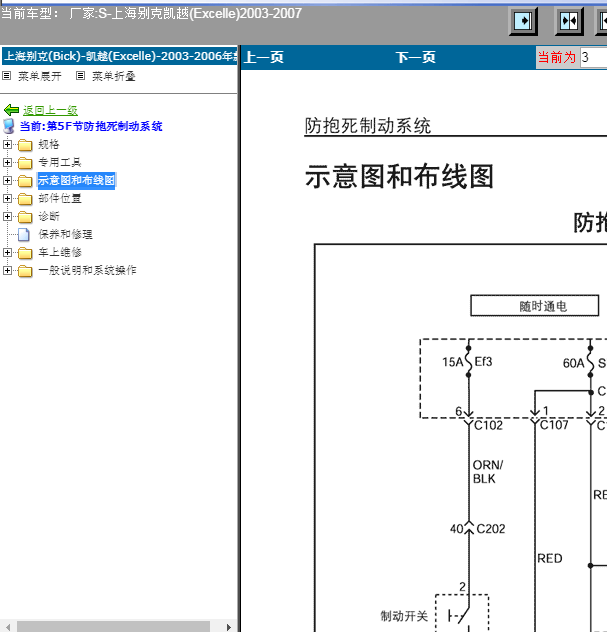
Task: Click the current page number input field
Action: coord(592,58)
